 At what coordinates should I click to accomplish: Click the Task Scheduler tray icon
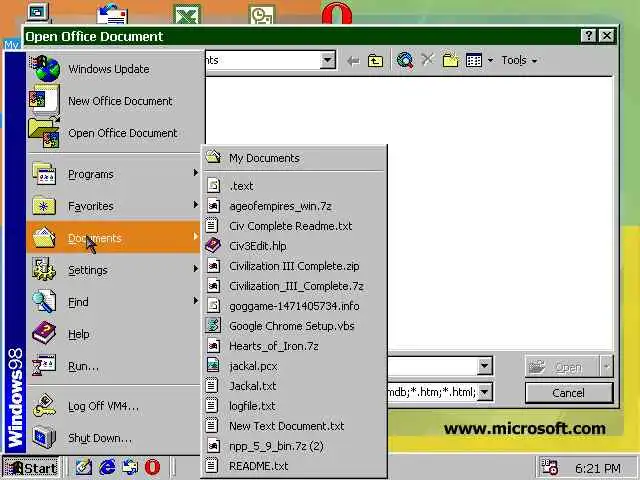549,467
